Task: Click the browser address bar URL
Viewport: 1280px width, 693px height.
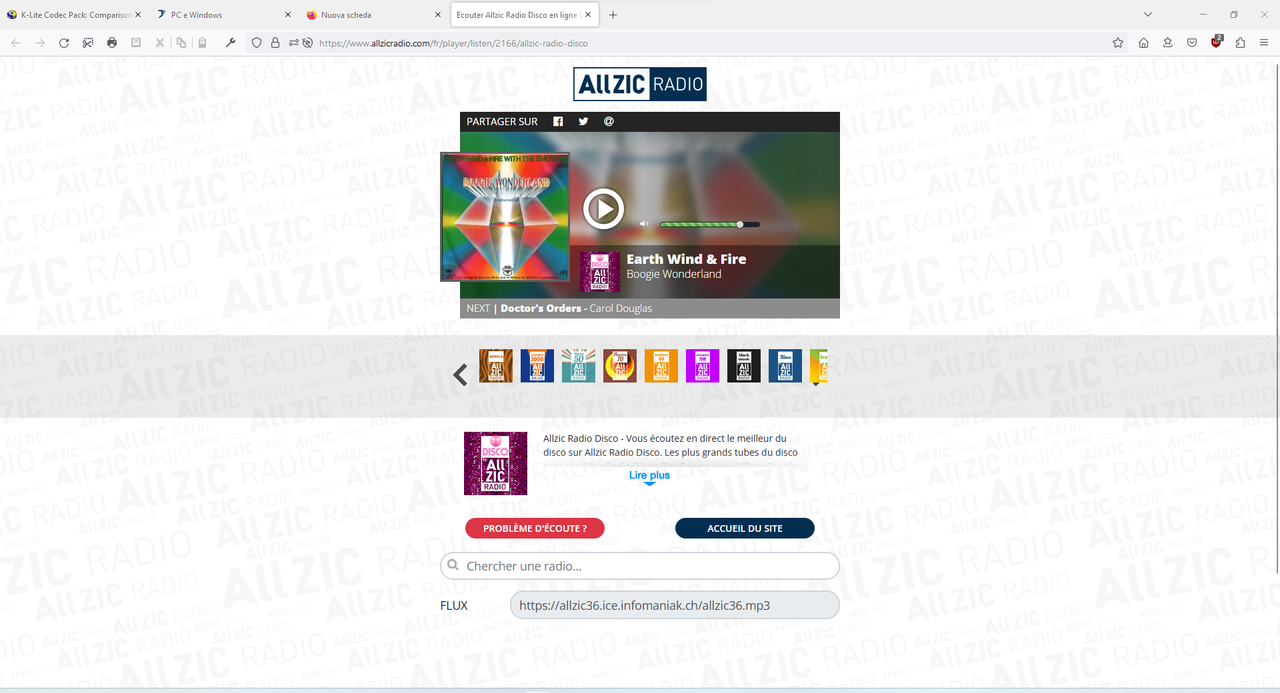Action: (453, 43)
